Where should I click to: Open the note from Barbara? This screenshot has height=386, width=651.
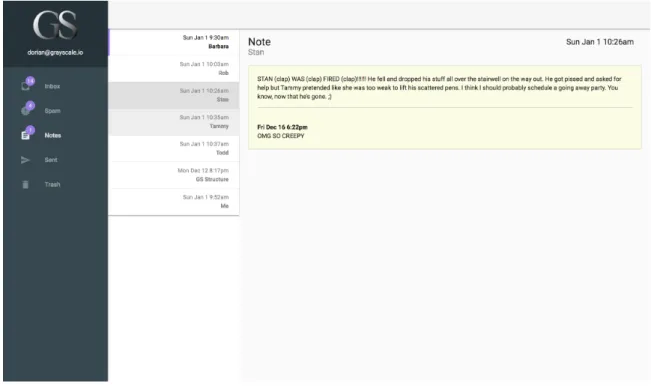click(174, 42)
